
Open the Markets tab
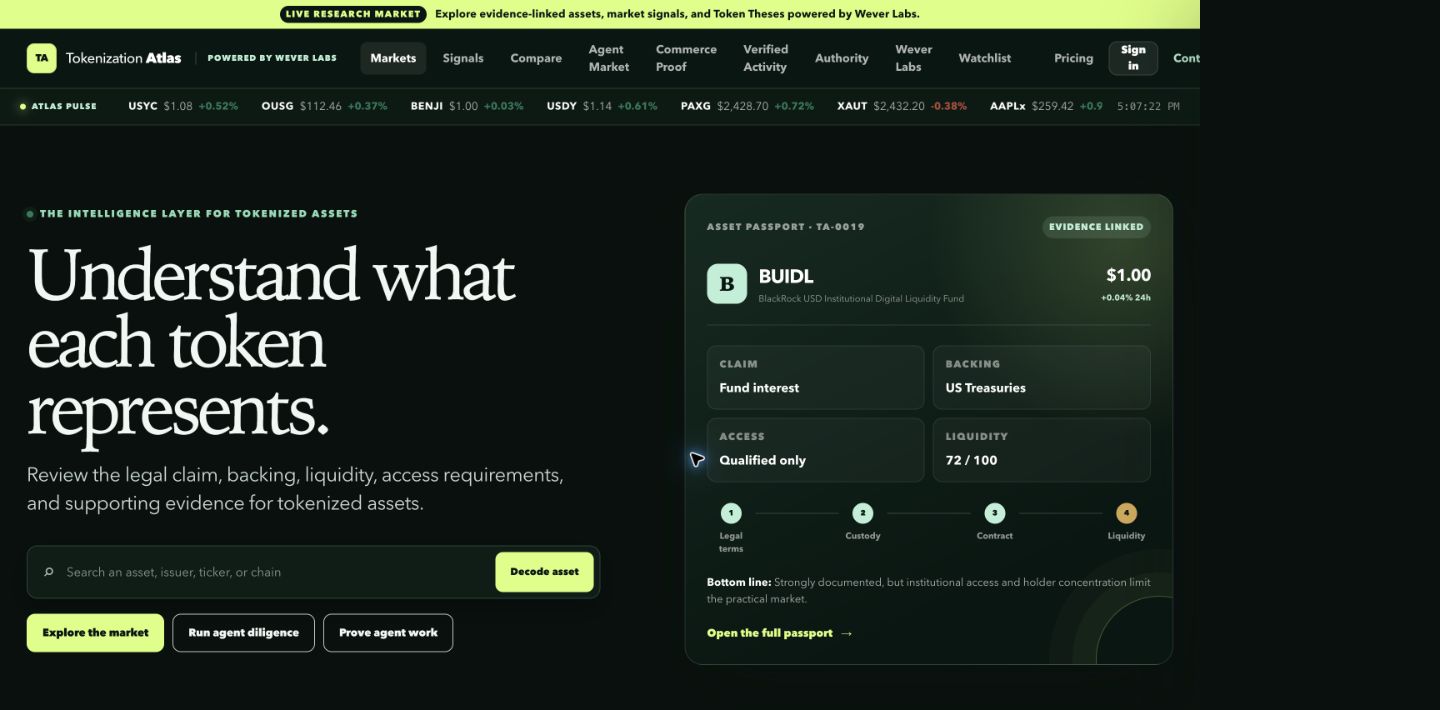(393, 58)
